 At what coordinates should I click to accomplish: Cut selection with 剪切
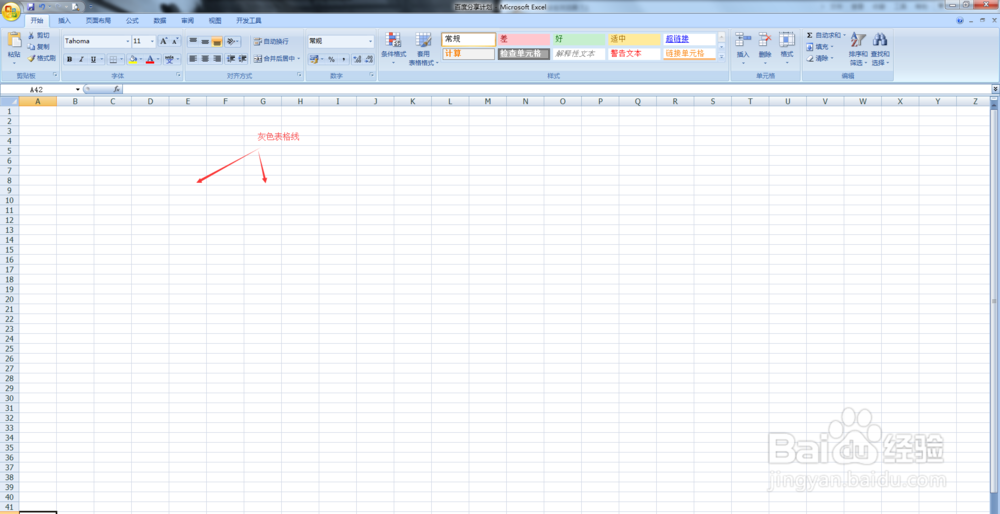tap(38, 36)
